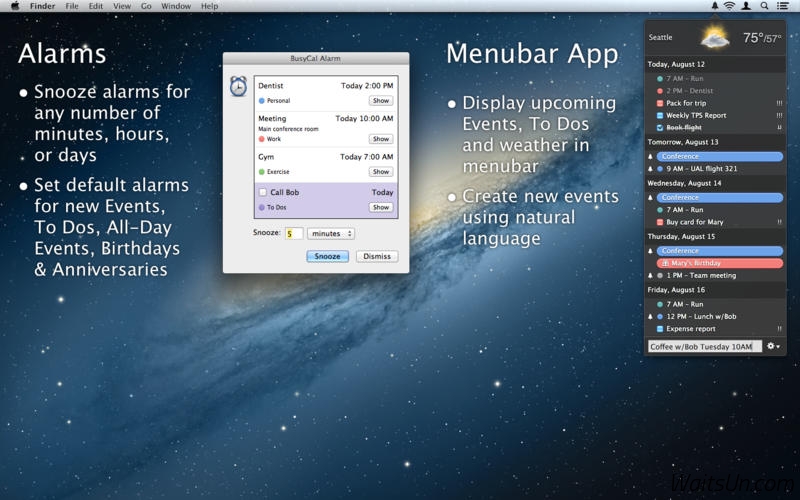Click the alarm clock icon in BusyCal Alarm

238,87
